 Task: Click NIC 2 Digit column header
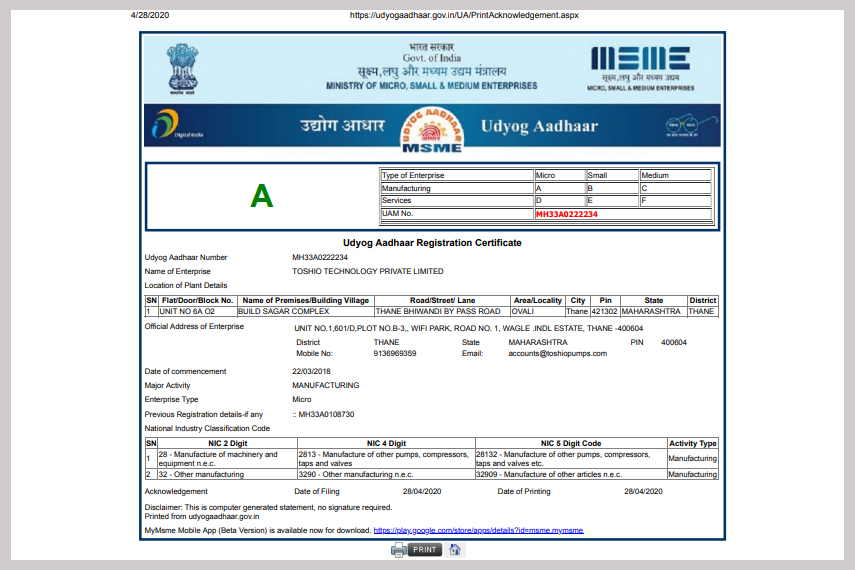pos(227,443)
